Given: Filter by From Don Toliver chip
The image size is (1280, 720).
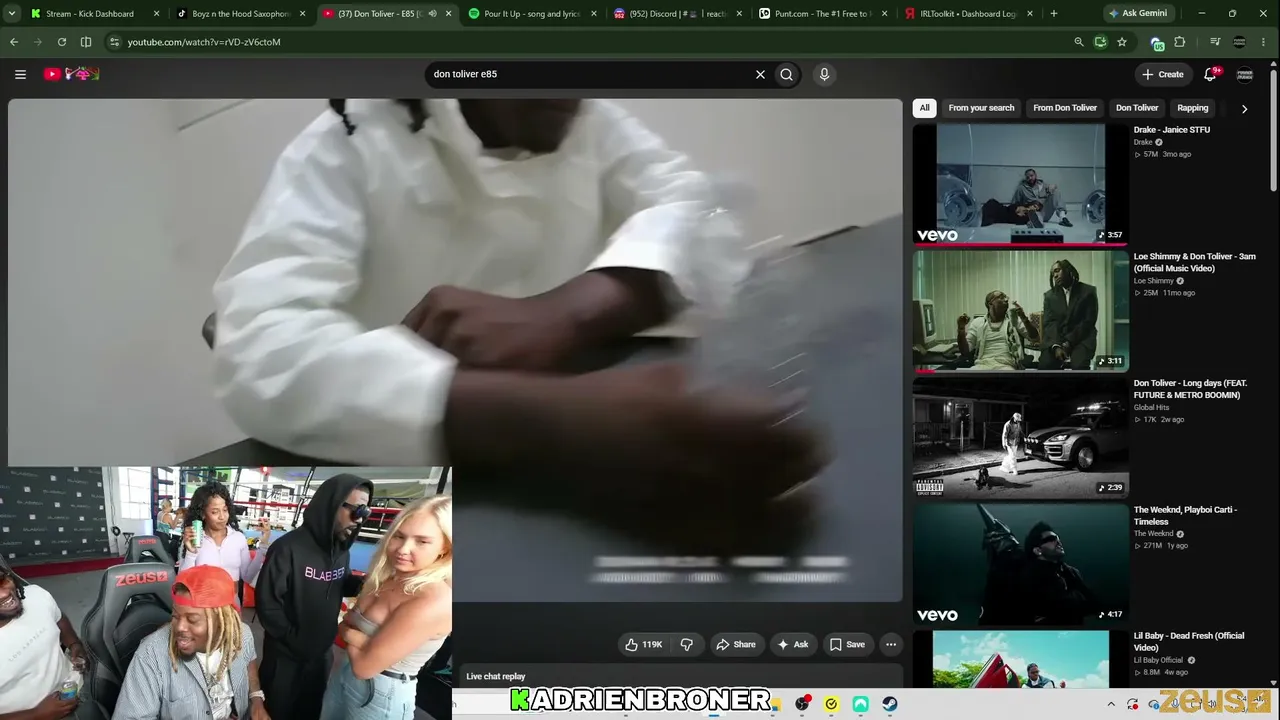Looking at the screenshot, I should pyautogui.click(x=1065, y=108).
